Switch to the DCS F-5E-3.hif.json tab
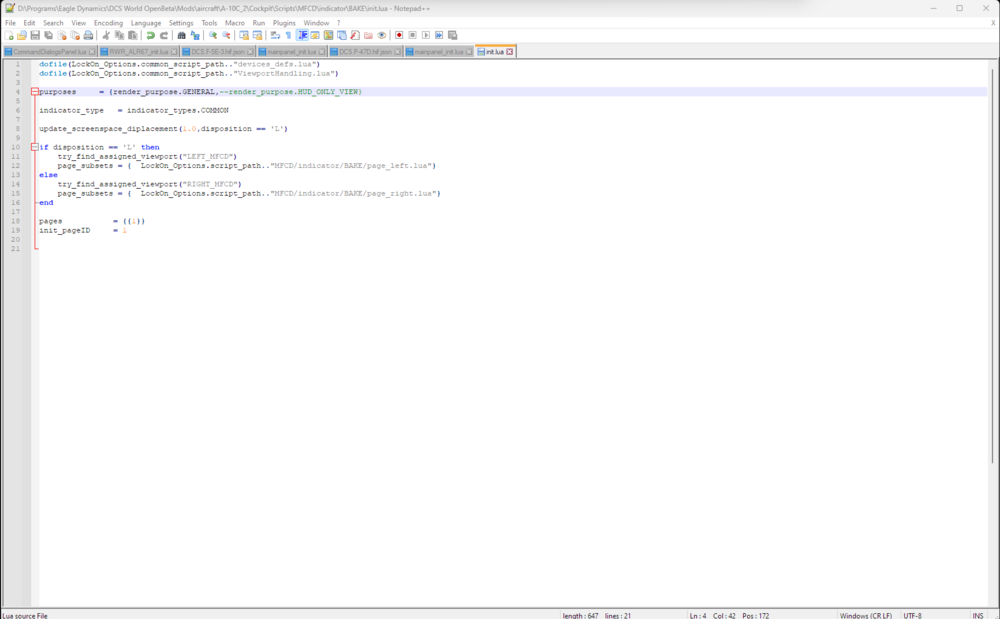This screenshot has width=1000, height=619. 217,52
